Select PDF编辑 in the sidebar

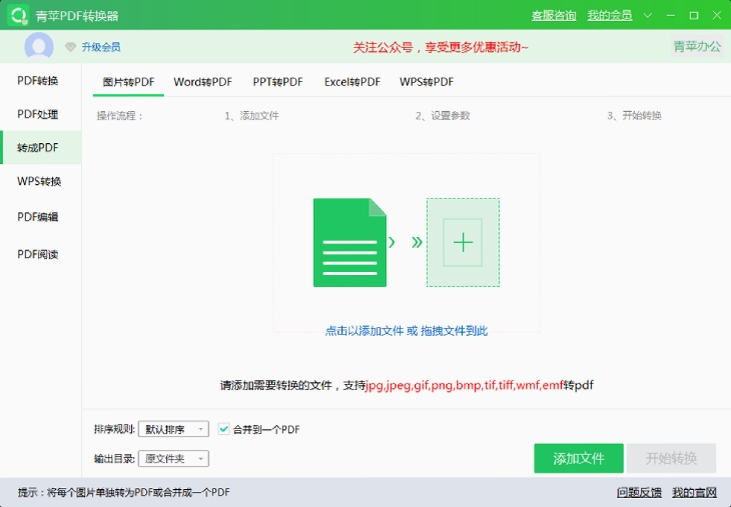(x=41, y=217)
